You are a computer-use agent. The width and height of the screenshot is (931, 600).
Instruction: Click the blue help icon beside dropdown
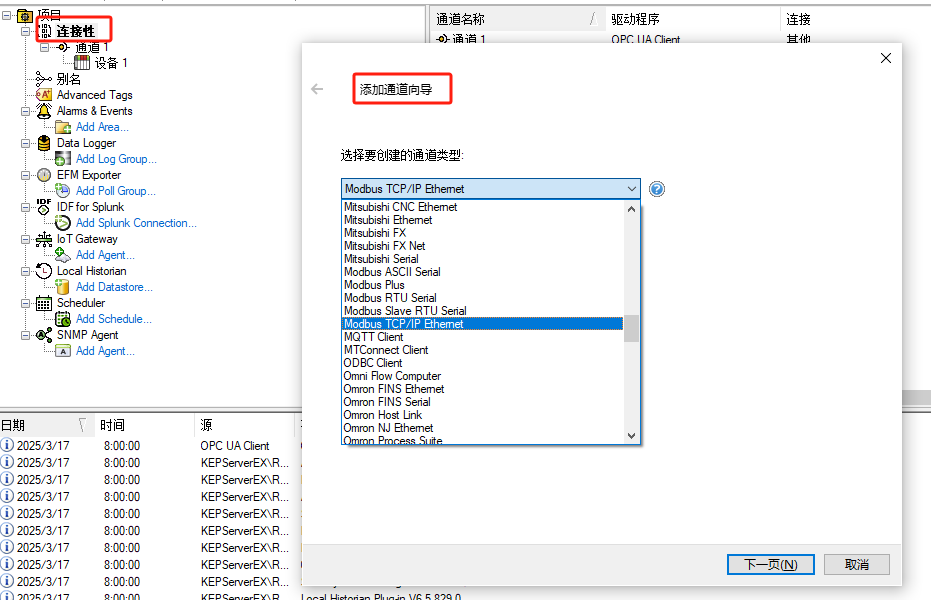click(x=657, y=189)
